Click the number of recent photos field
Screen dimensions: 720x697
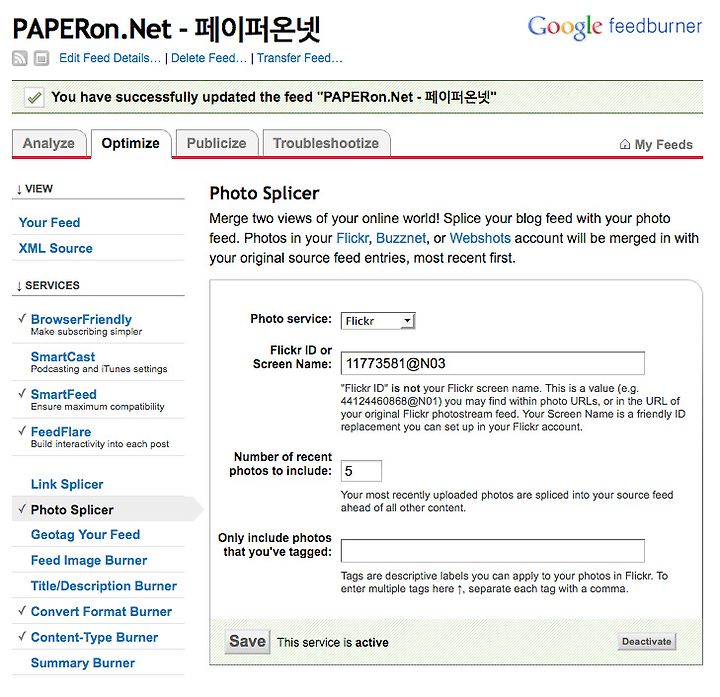coord(361,471)
